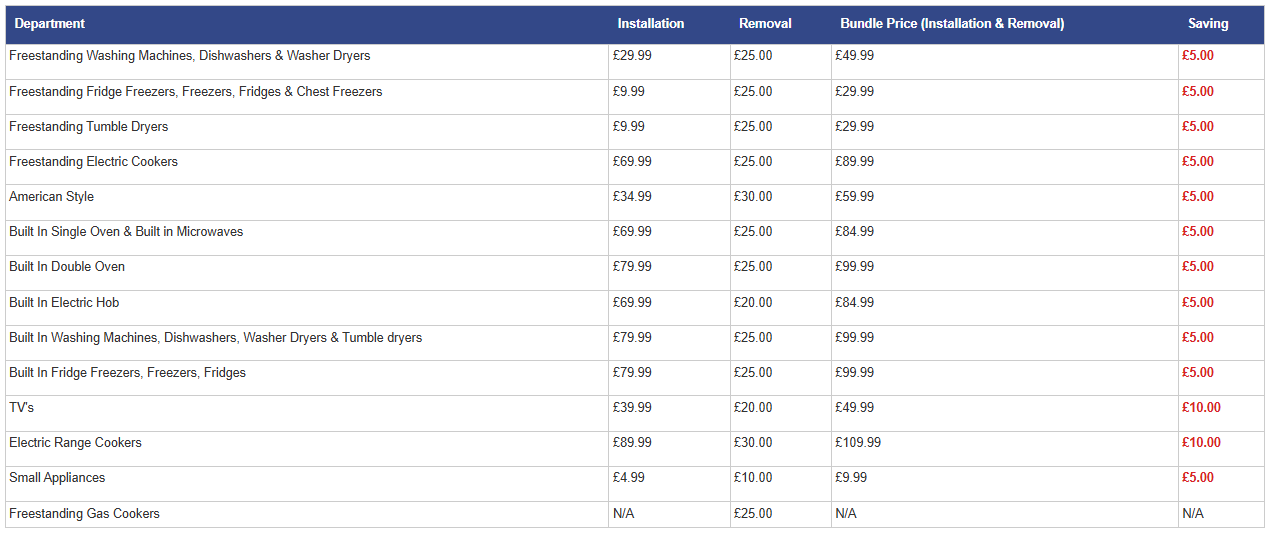The height and width of the screenshot is (533, 1272).
Task: Click the £4.99 installation price
Action: tap(629, 478)
